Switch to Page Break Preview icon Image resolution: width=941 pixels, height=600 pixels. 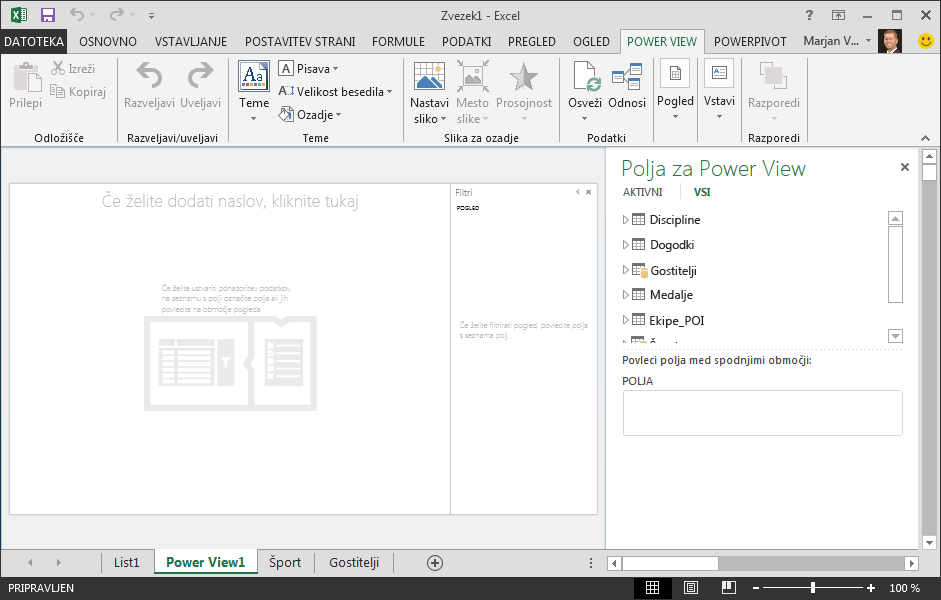(x=729, y=588)
